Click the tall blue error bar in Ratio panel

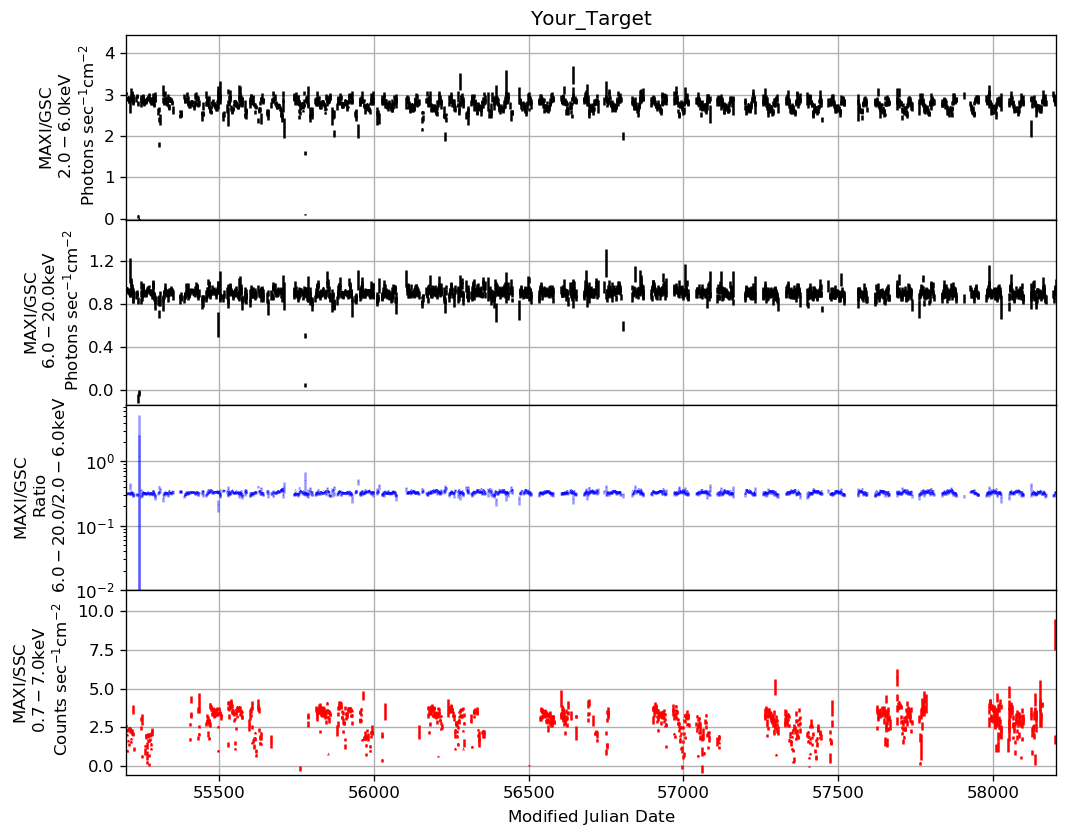pos(139,502)
